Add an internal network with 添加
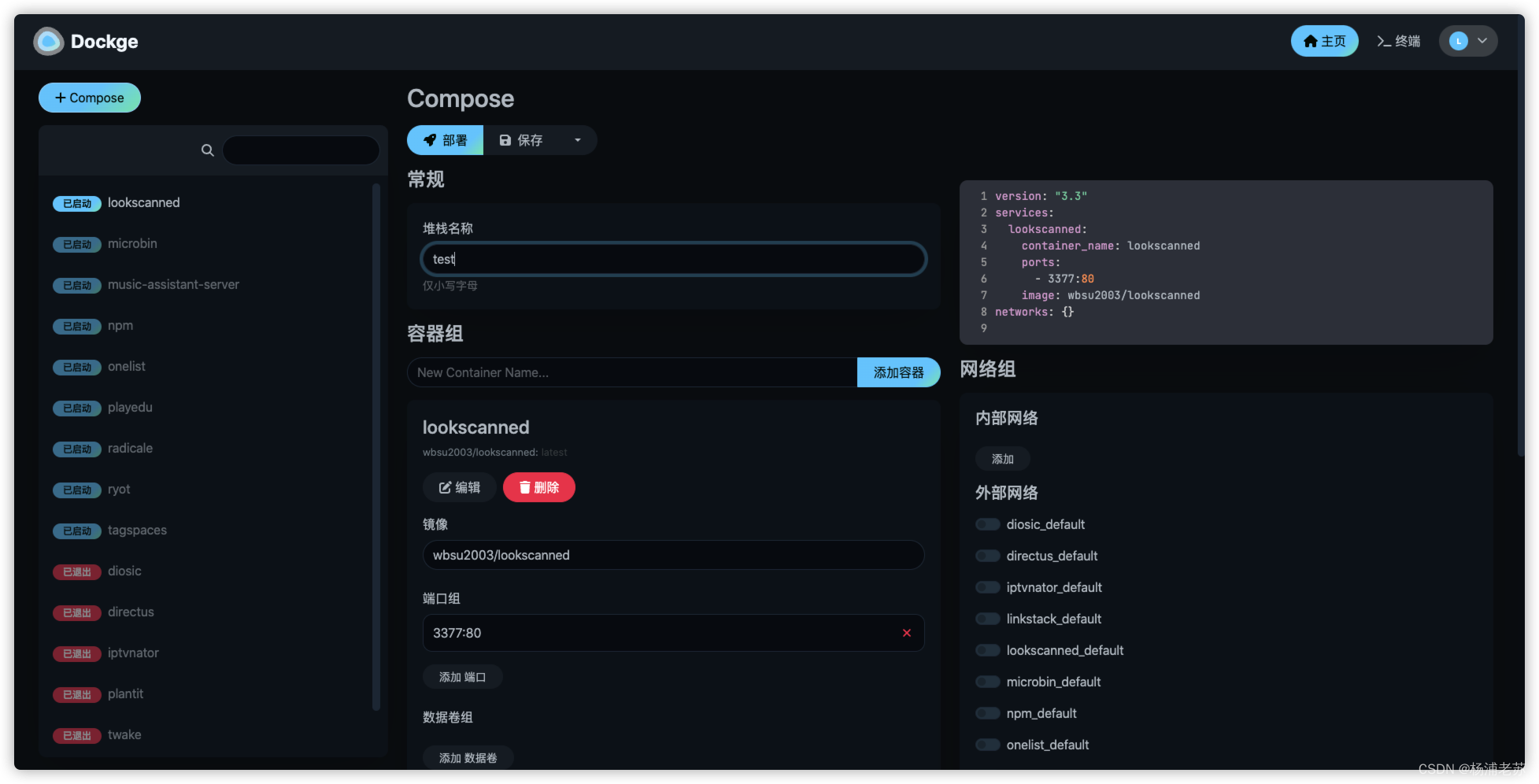The image size is (1539, 784). pyautogui.click(x=1003, y=459)
